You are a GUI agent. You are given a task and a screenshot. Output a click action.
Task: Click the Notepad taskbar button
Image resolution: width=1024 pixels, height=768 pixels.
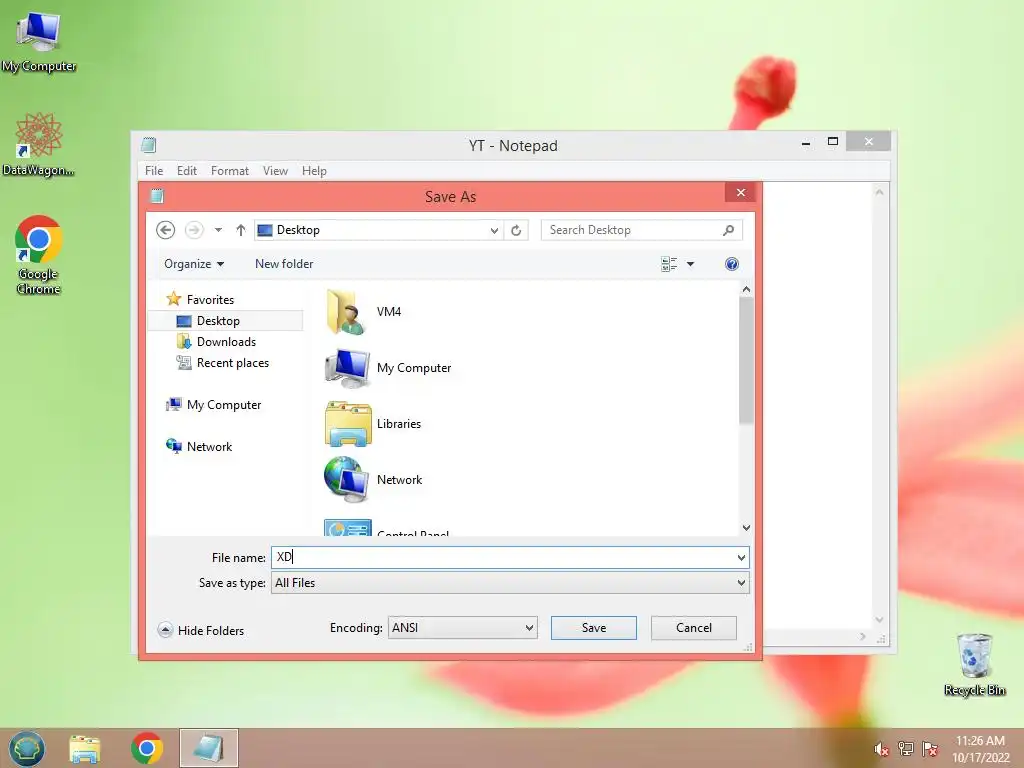209,748
